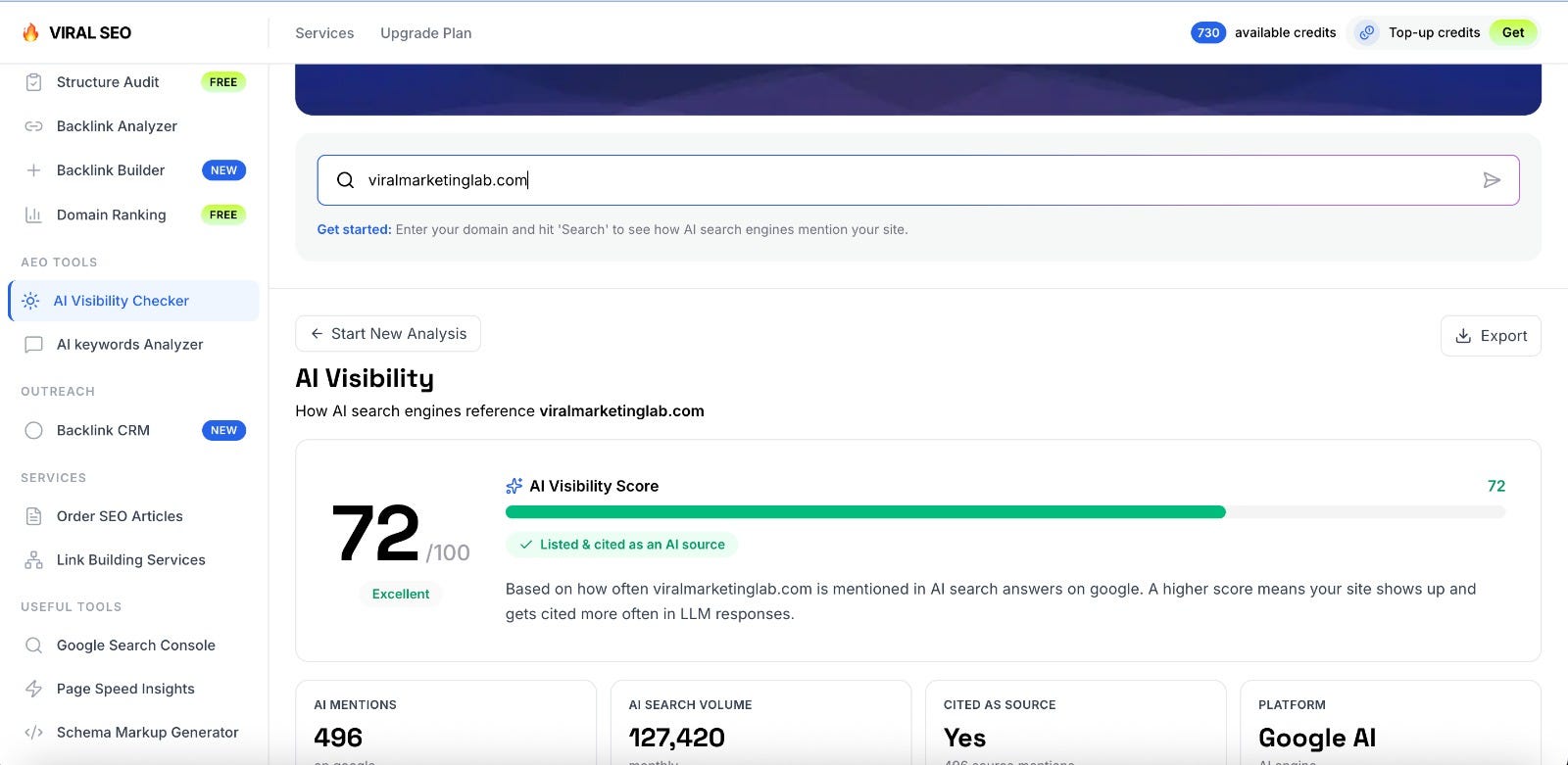Click the bold viralmarketinglab.com domain in the subtitle
The width and height of the screenshot is (1568, 765).
click(621, 411)
